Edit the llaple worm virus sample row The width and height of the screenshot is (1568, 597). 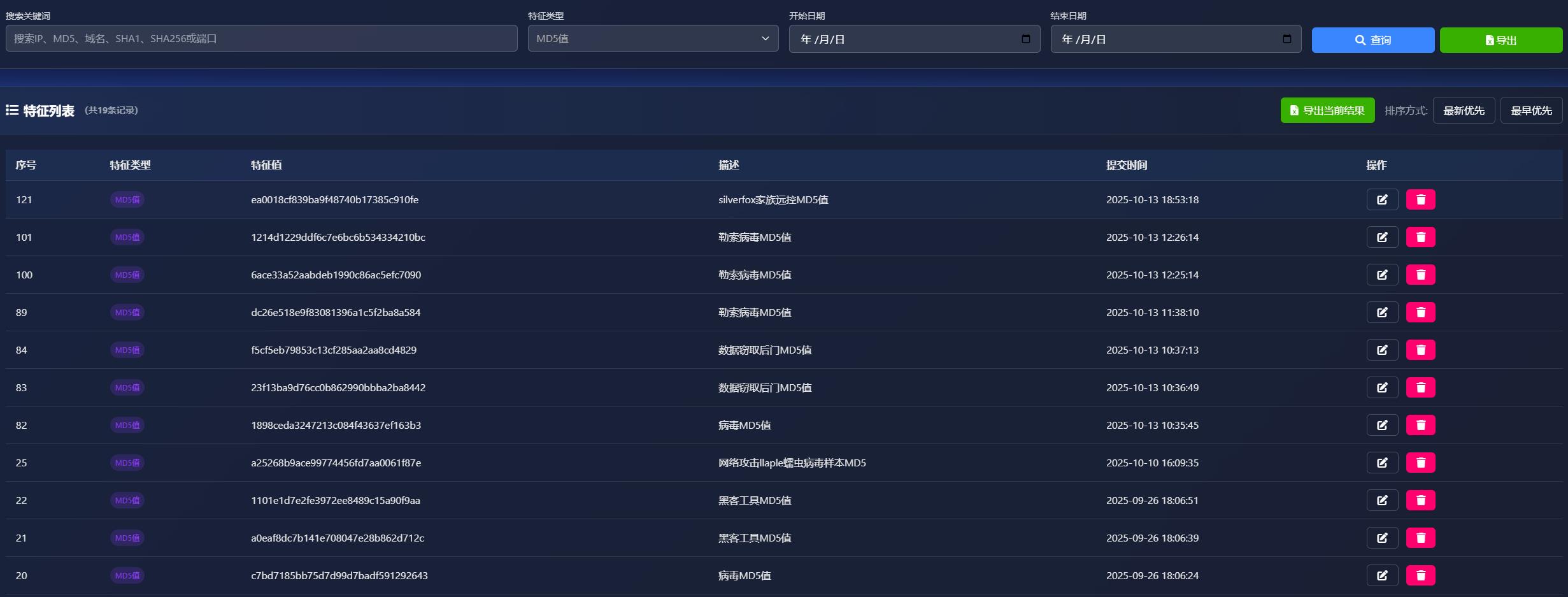(x=1381, y=463)
